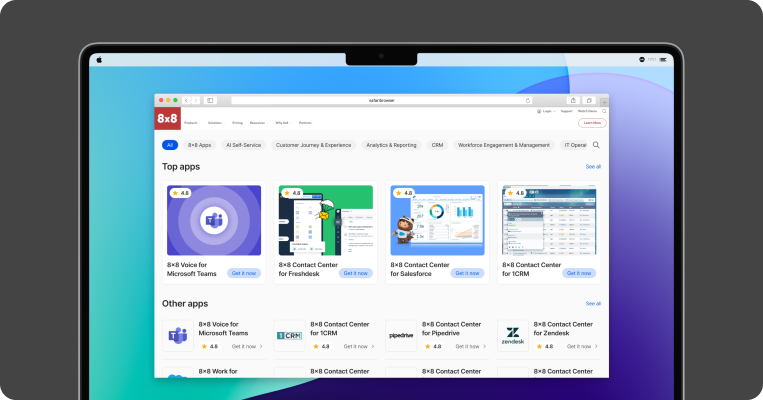Screen dimensions: 763x400
Task: Open the Solutions dropdown menu
Action: click(216, 123)
